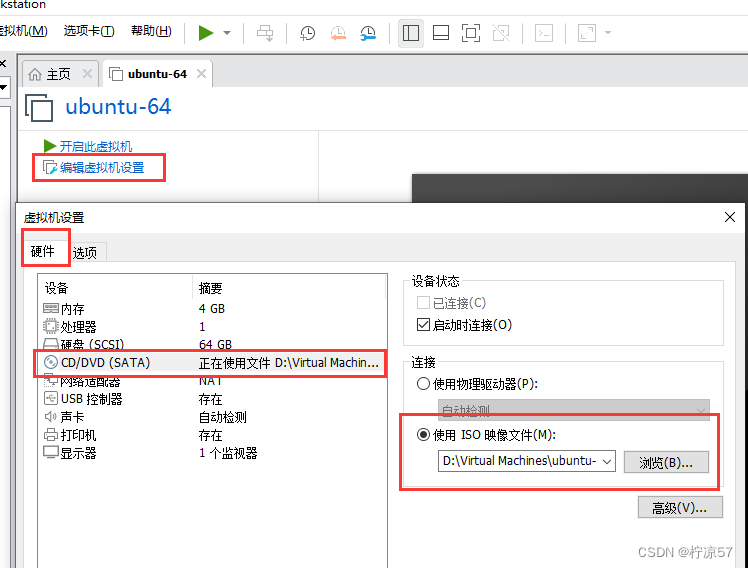The image size is (748, 568).
Task: Toggle the thumbnail bar view icon
Action: (x=441, y=33)
